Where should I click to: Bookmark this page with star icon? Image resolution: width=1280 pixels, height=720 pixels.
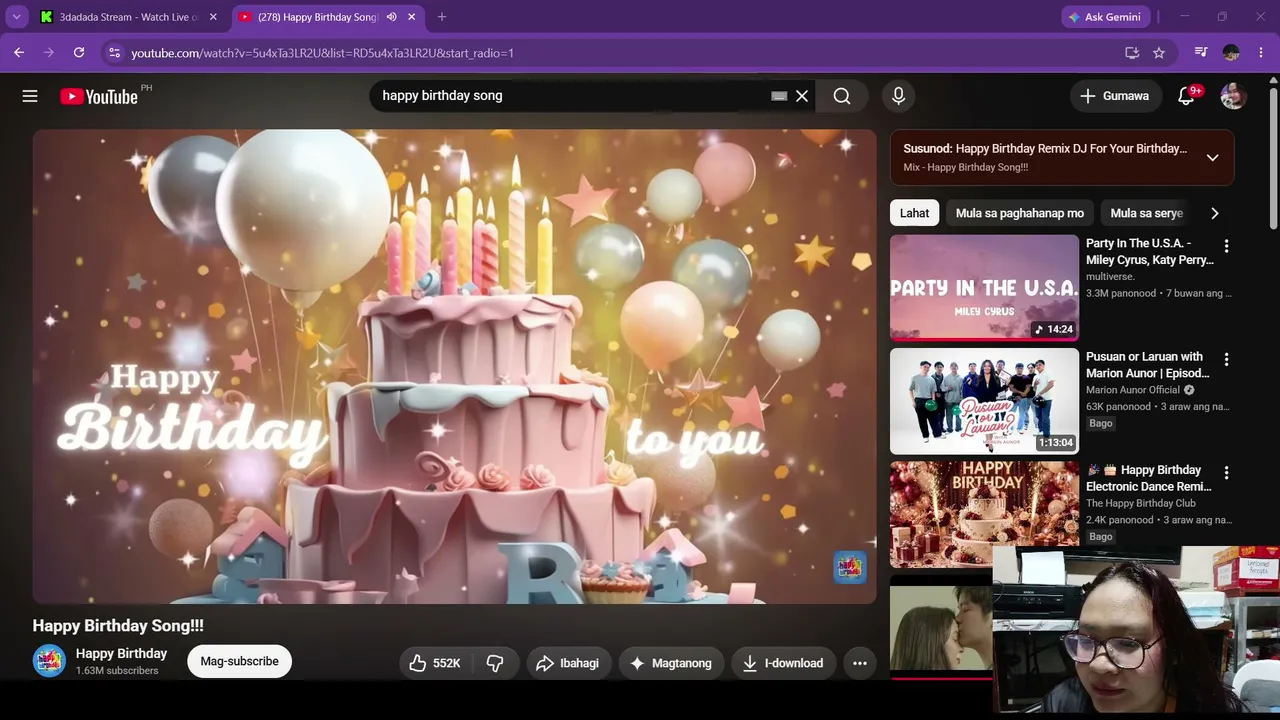click(x=1159, y=53)
